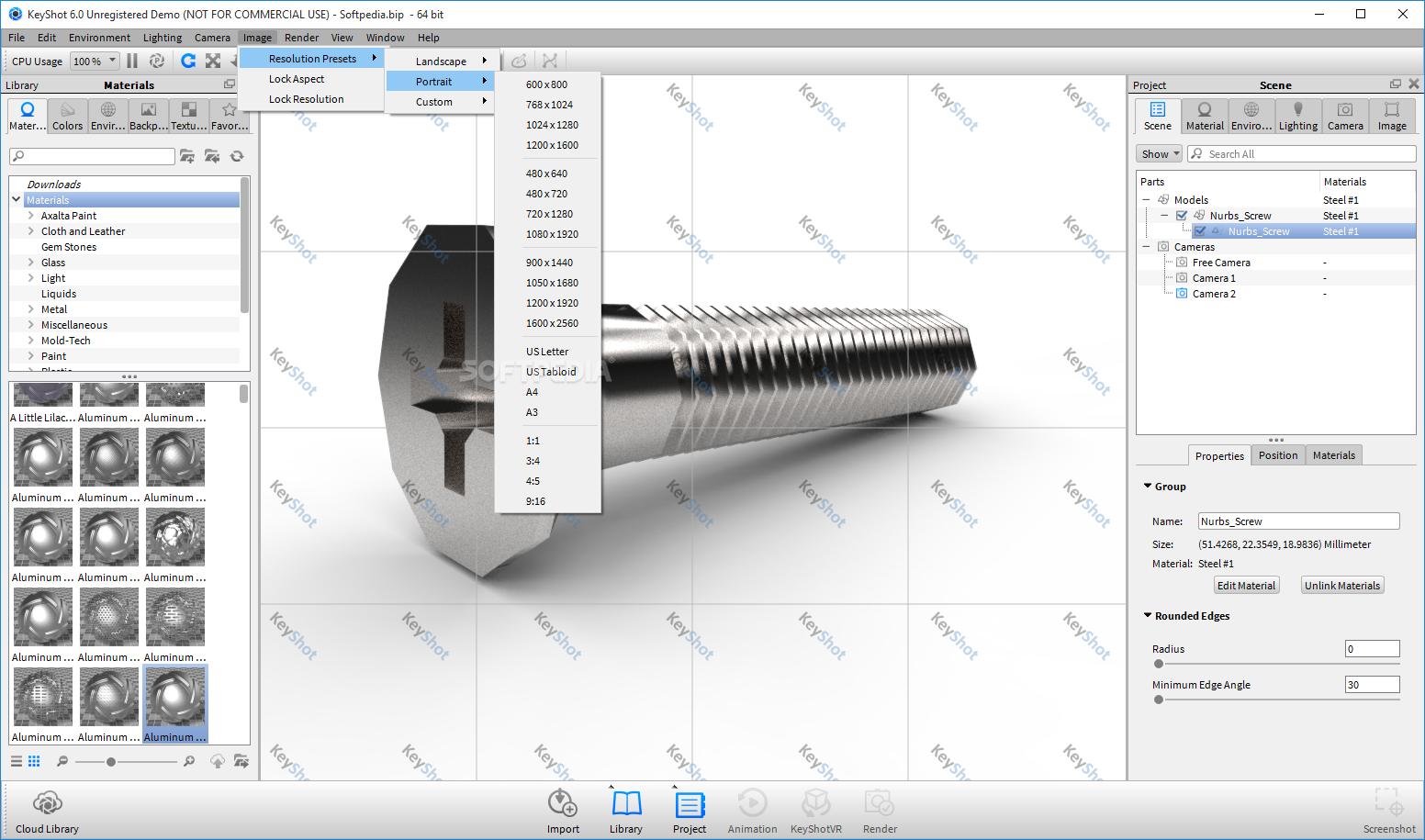Click the Edit Material button
The height and width of the screenshot is (840, 1425).
pyautogui.click(x=1246, y=586)
